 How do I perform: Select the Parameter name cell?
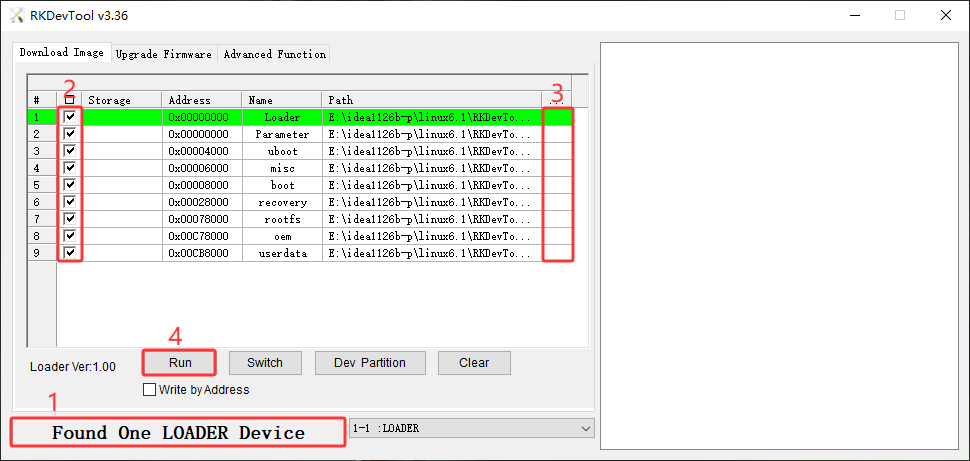(x=282, y=134)
